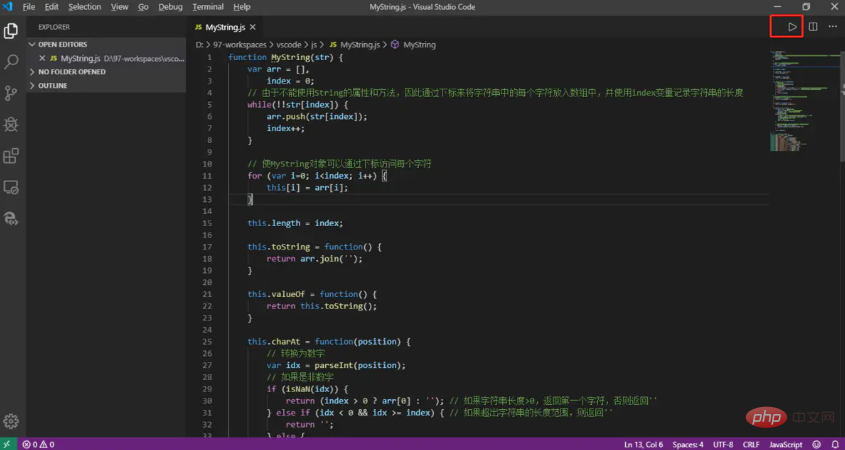The height and width of the screenshot is (450, 845).
Task: Open the Source Control view
Action: (x=12, y=93)
